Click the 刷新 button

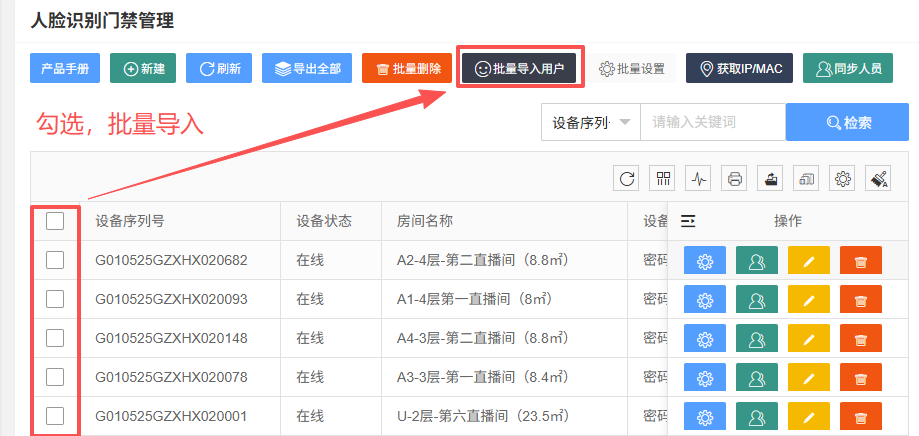click(219, 69)
